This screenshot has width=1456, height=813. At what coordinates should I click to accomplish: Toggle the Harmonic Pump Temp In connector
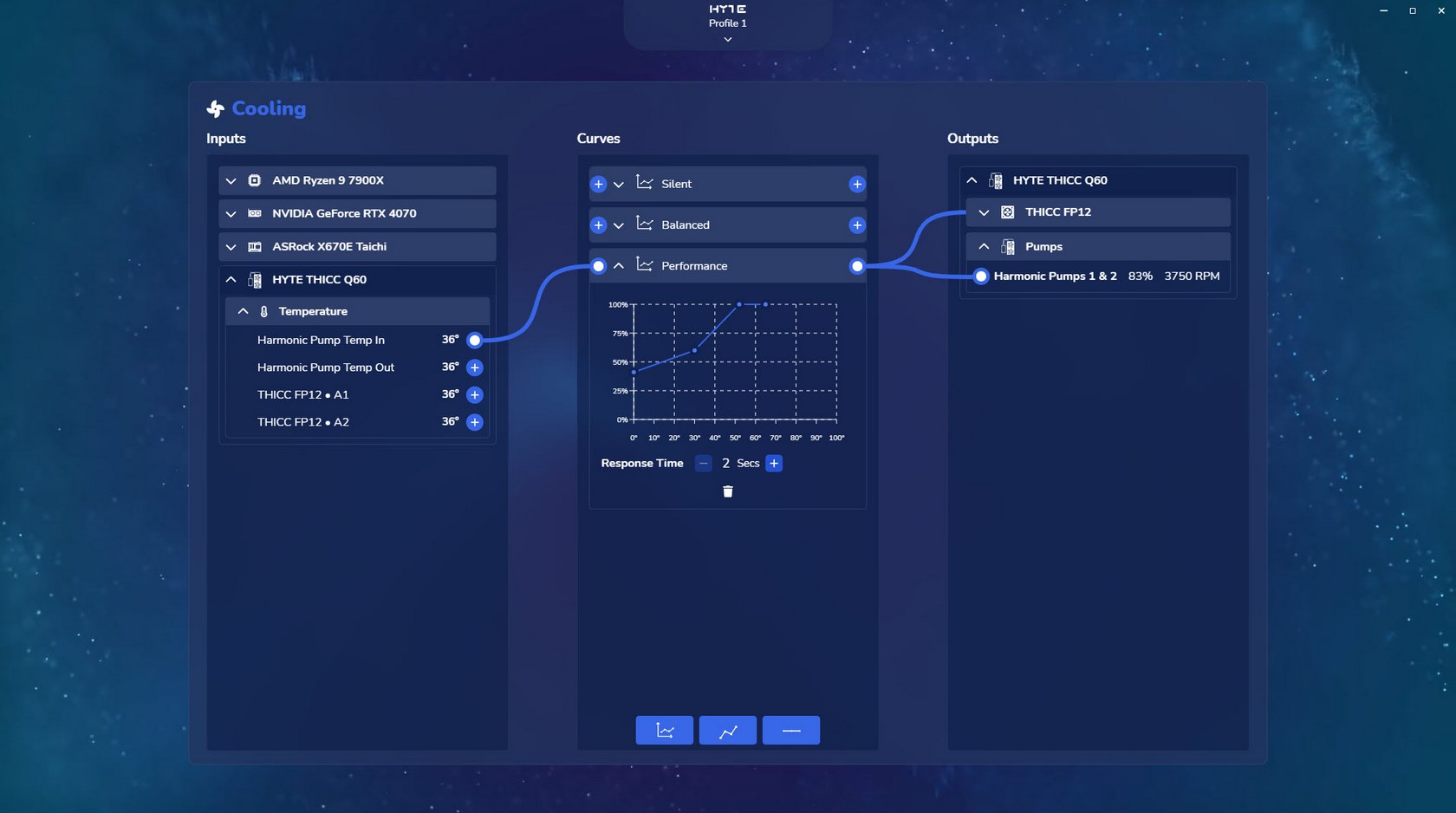click(475, 340)
